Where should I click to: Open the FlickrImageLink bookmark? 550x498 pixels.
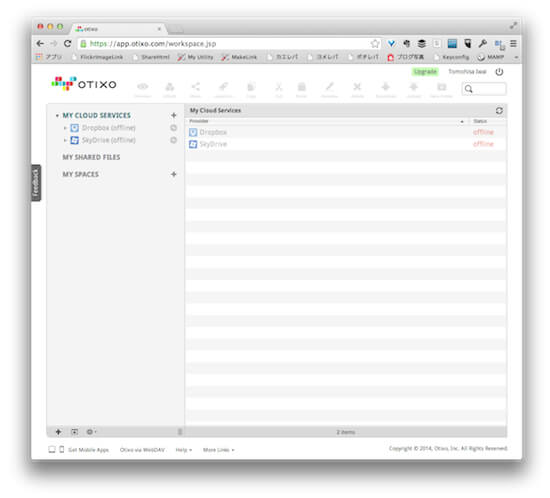[x=98, y=57]
